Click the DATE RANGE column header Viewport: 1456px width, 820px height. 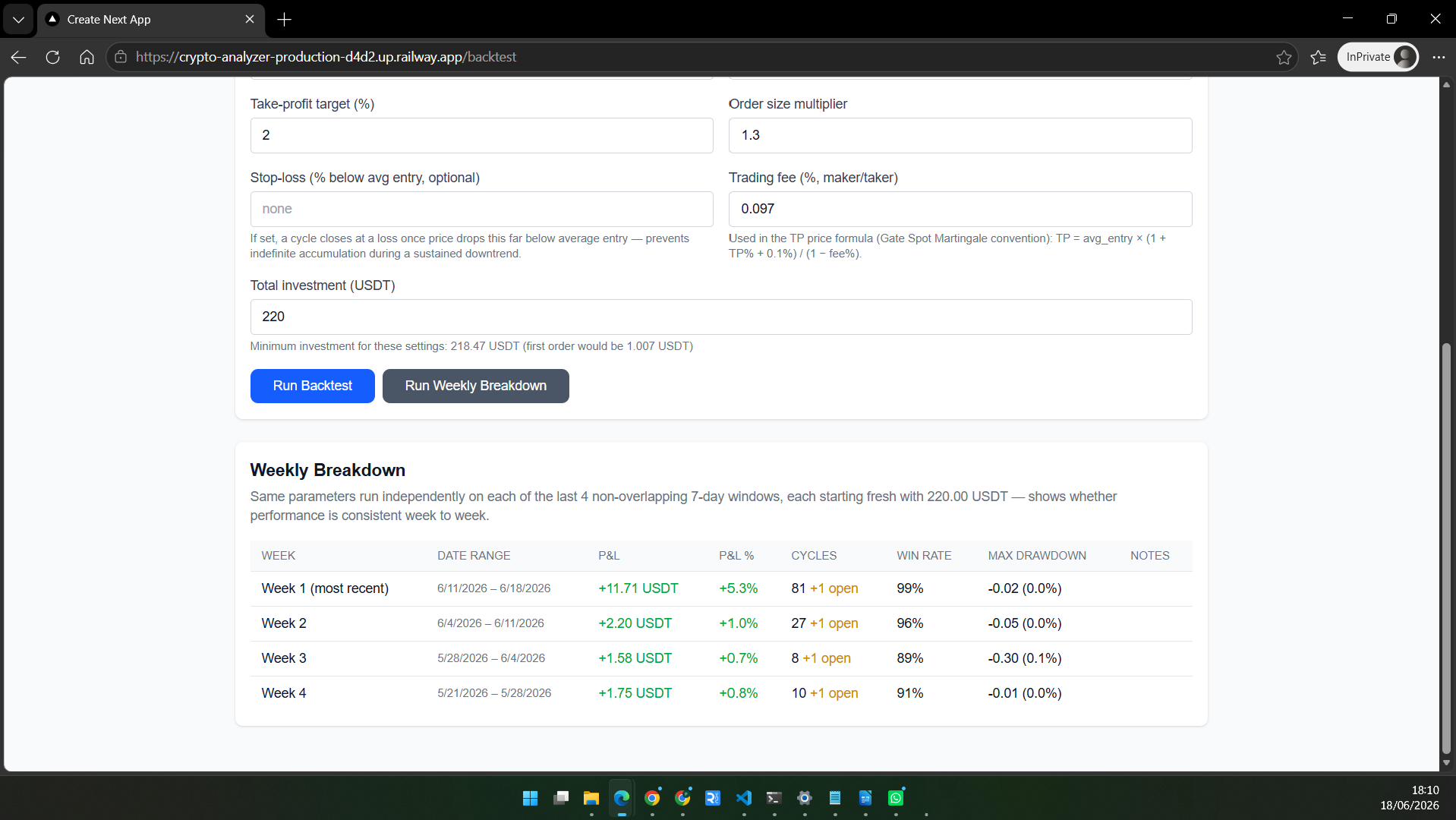pos(474,556)
